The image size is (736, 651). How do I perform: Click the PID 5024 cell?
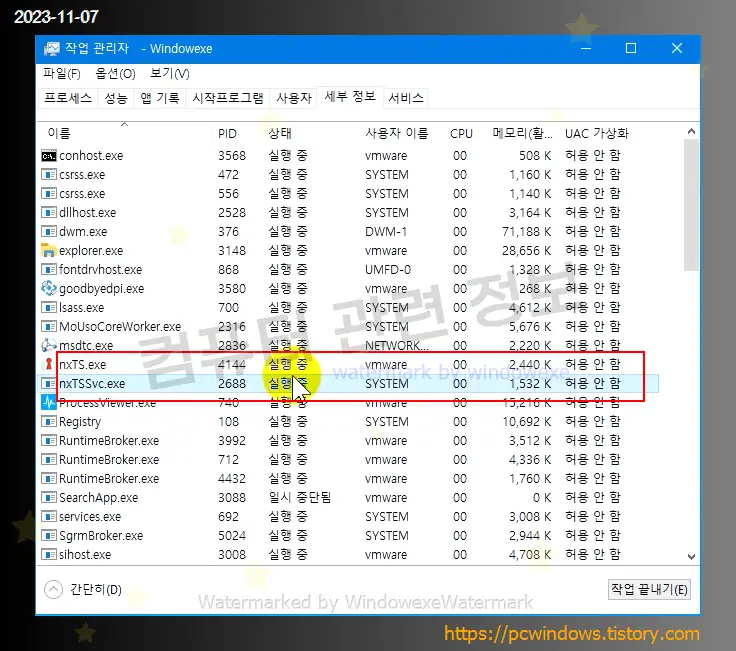point(232,536)
